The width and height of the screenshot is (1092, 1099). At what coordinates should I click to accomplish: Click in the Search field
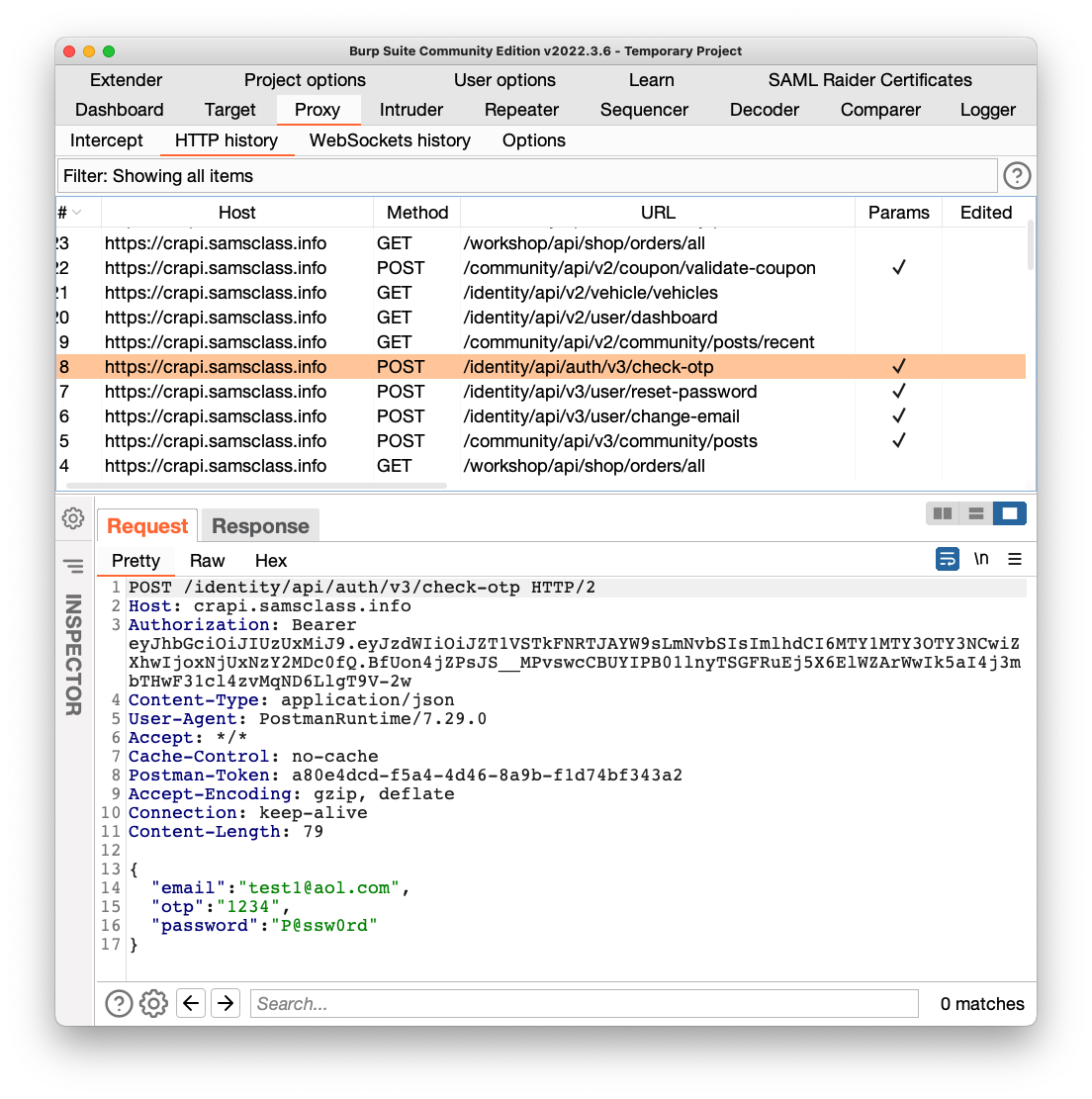[x=584, y=1004]
